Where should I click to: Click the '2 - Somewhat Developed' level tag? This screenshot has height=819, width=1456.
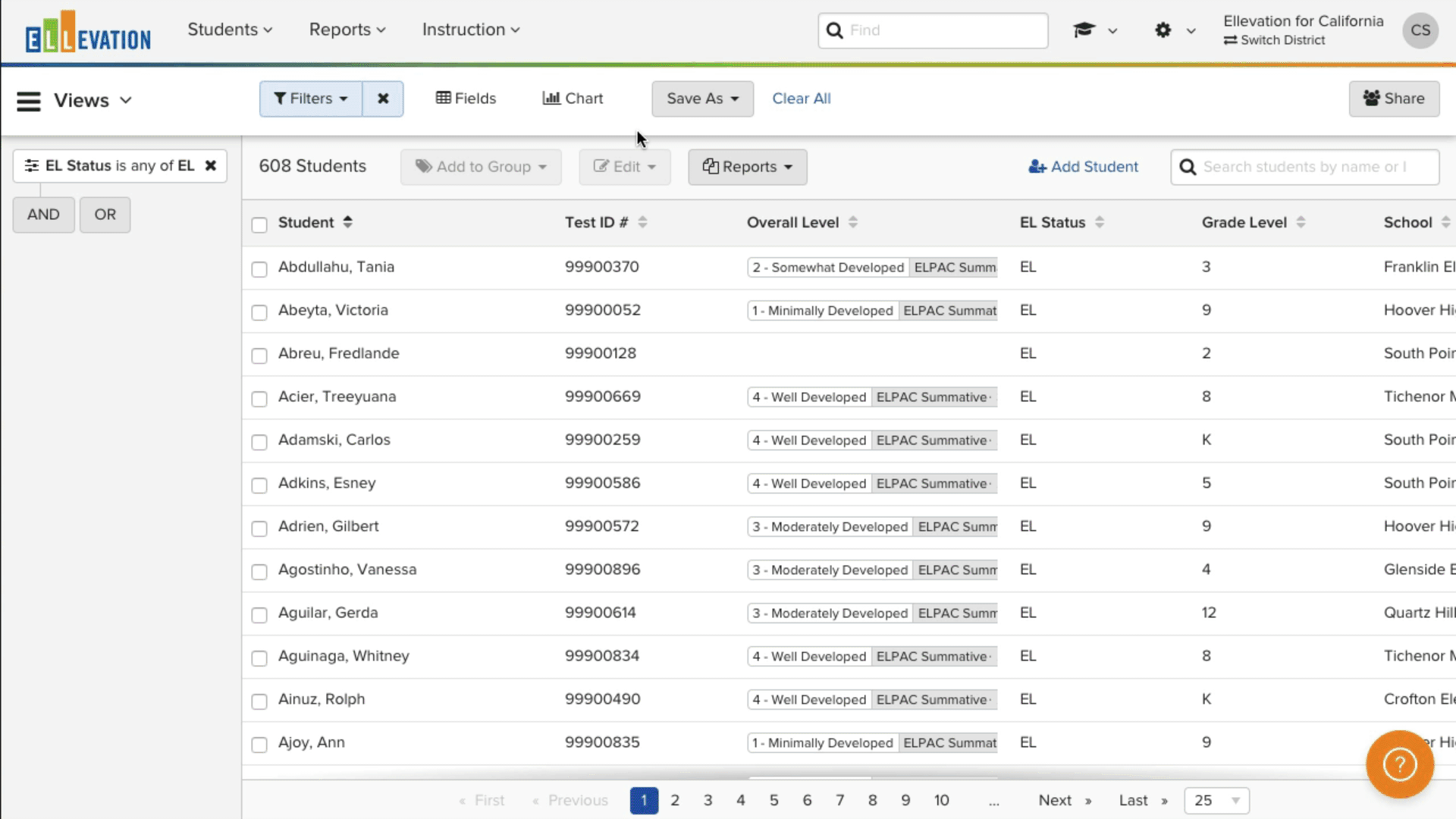pos(828,267)
